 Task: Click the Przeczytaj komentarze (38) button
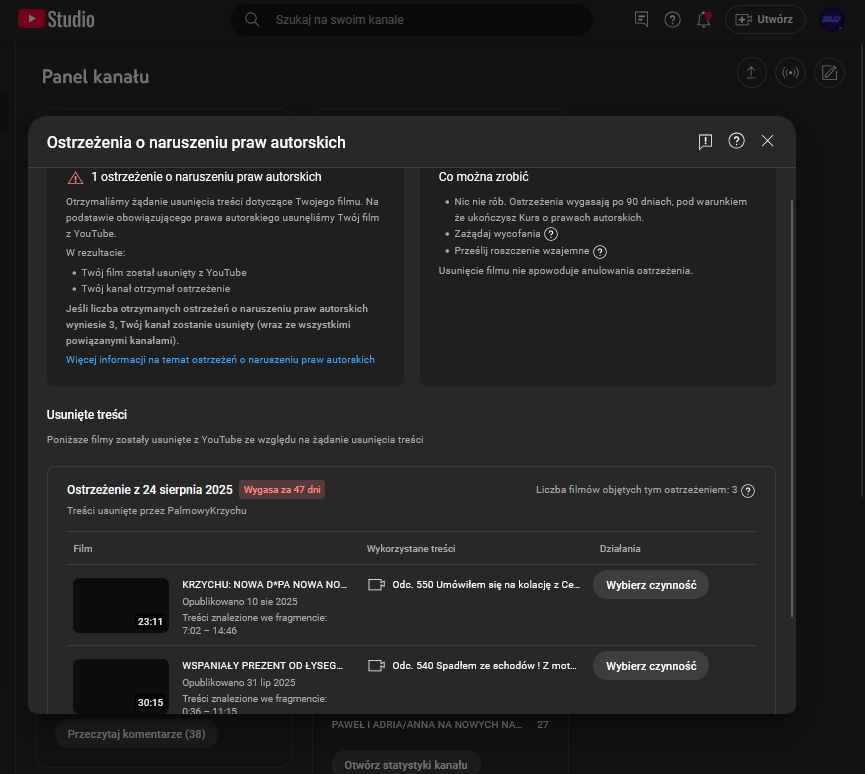pyautogui.click(x=136, y=734)
